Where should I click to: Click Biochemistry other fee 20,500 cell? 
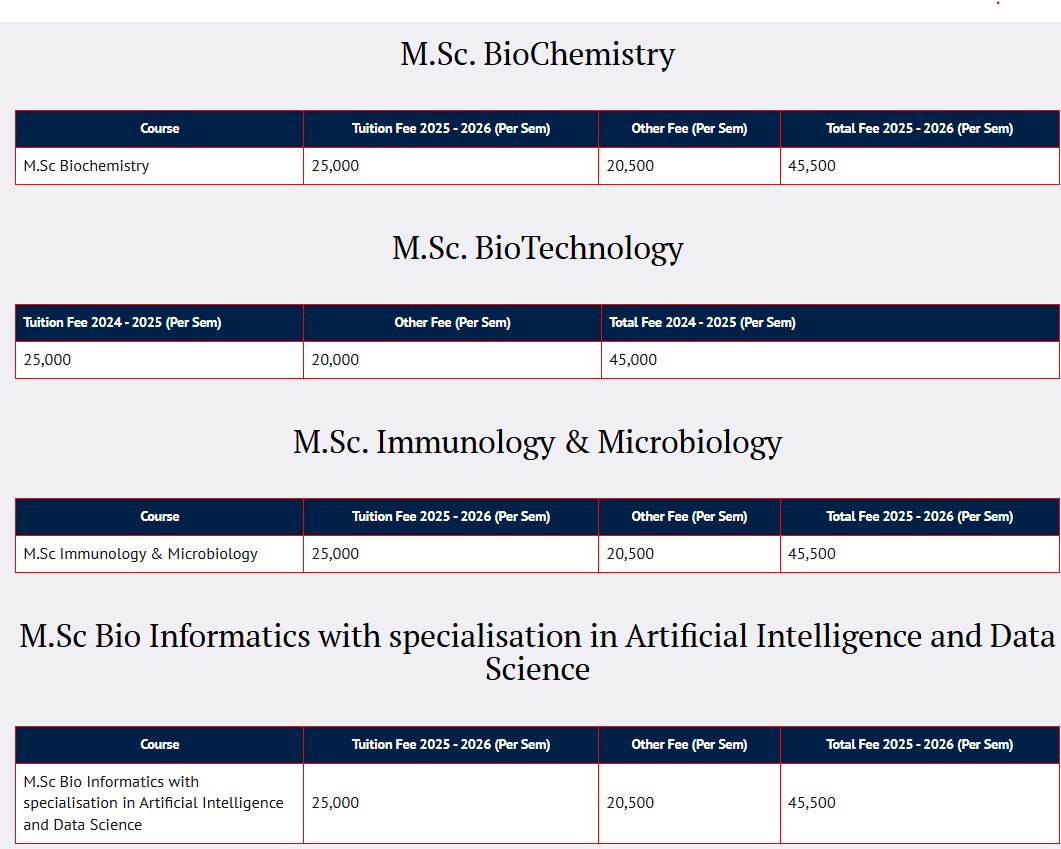[630, 166]
